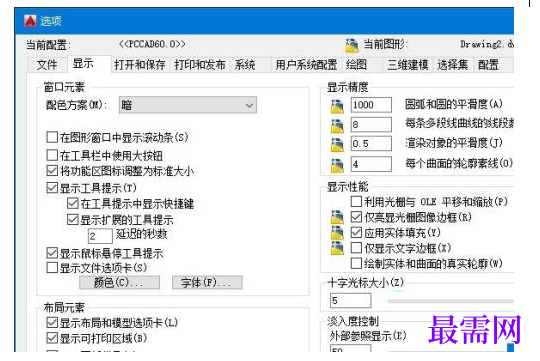
Task: Click drawing icon beside 仅亮显光栅图像边框
Action: (x=337, y=217)
